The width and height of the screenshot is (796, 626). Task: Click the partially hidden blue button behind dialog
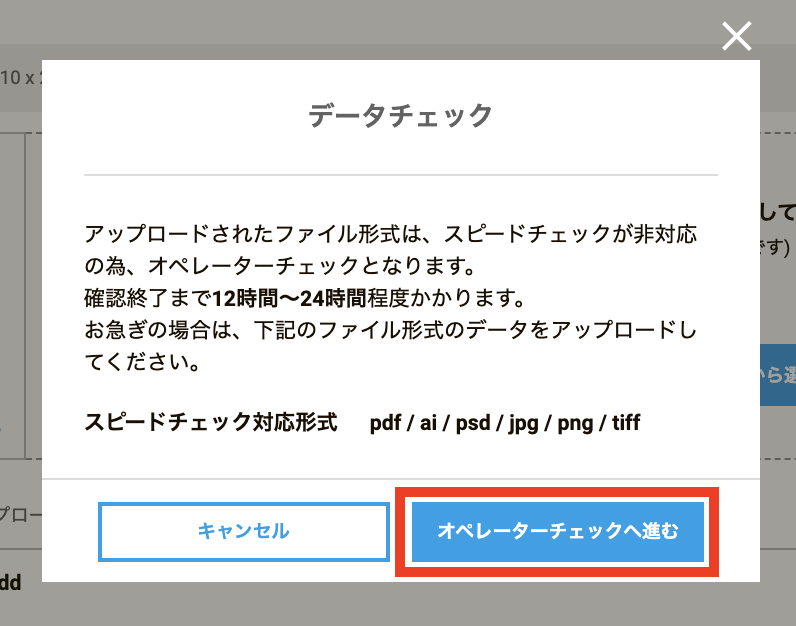tap(778, 375)
